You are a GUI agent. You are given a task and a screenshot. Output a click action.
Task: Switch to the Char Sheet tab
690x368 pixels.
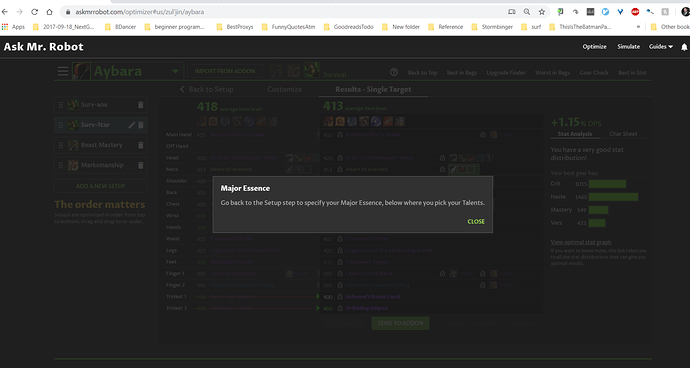click(623, 134)
